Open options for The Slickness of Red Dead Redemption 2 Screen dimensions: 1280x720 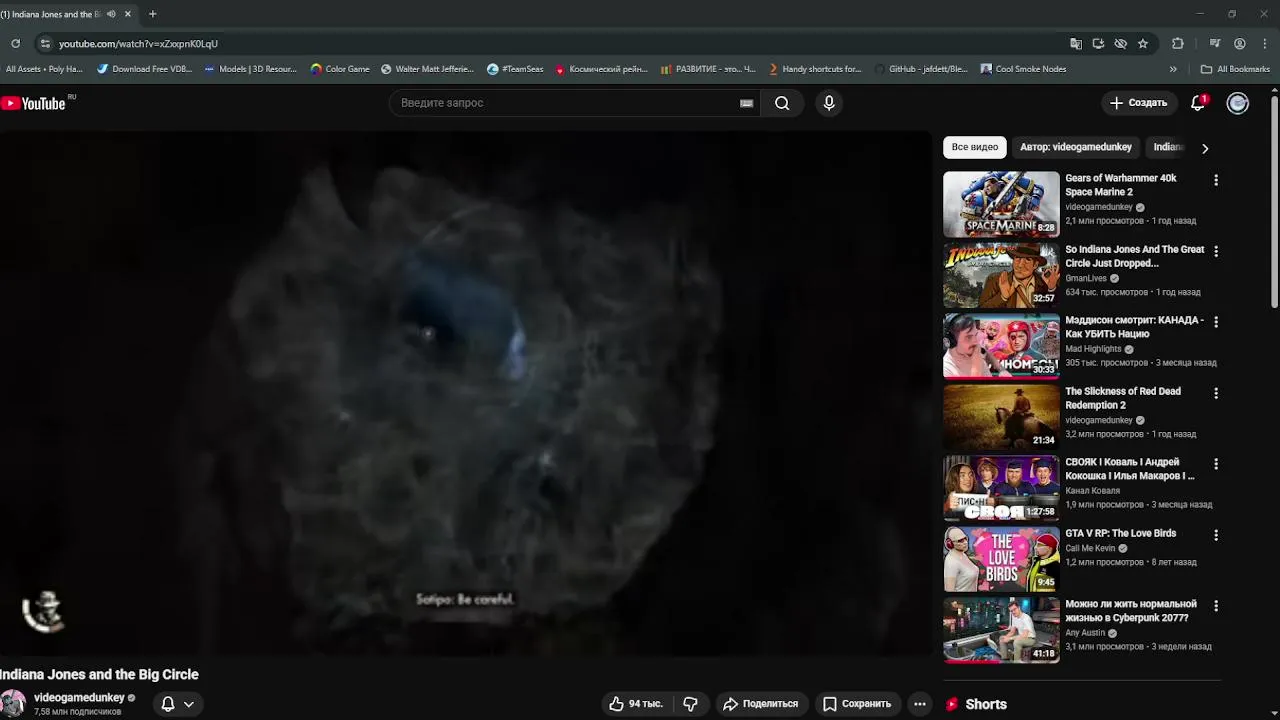coord(1216,393)
